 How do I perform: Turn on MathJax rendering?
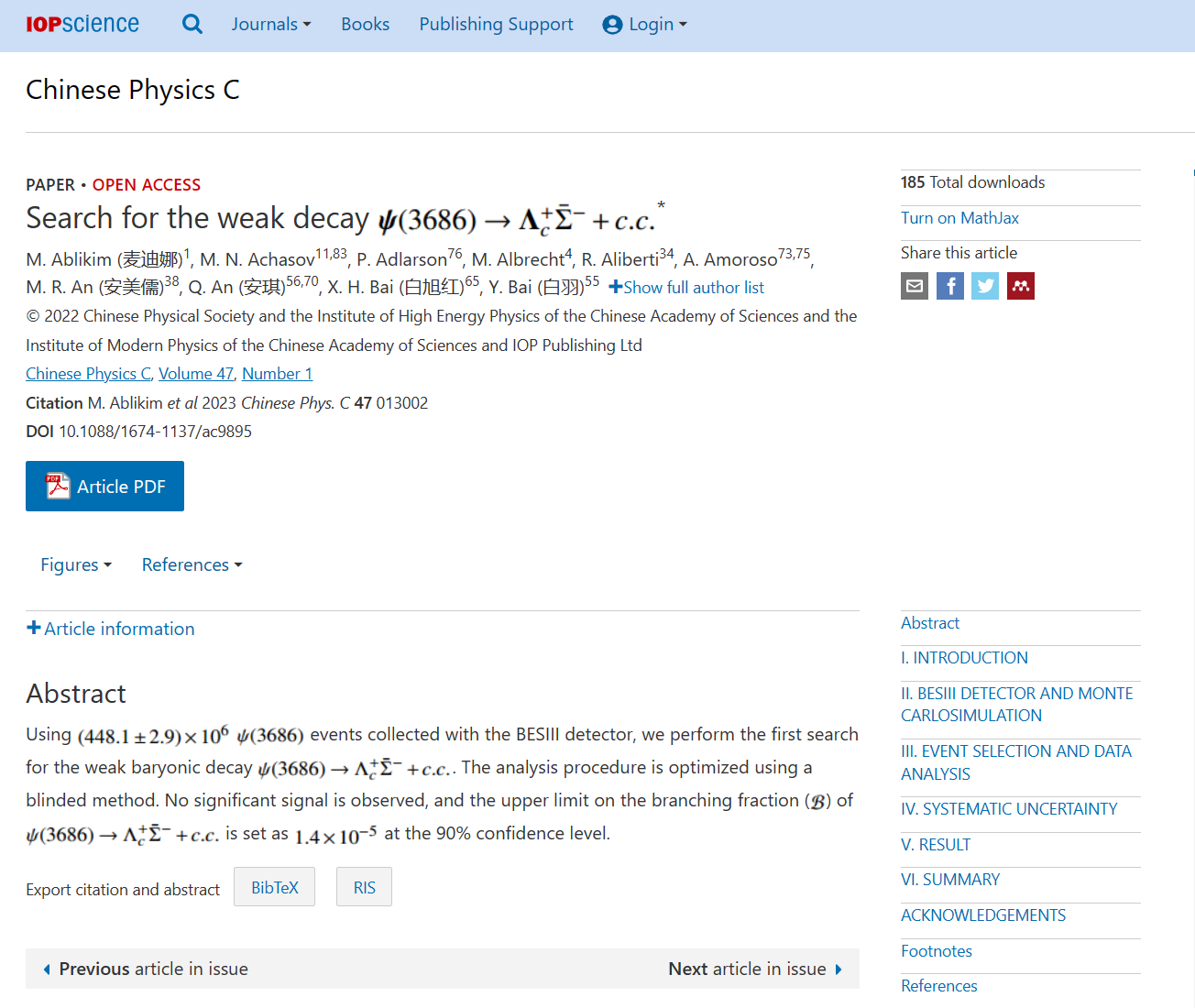point(959,218)
